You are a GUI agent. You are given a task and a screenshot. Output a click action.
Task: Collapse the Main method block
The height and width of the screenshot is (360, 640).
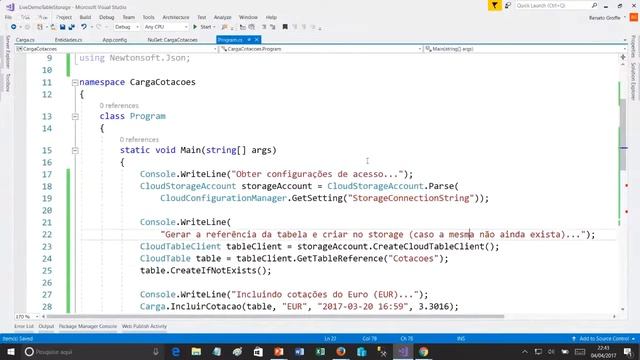[75, 151]
